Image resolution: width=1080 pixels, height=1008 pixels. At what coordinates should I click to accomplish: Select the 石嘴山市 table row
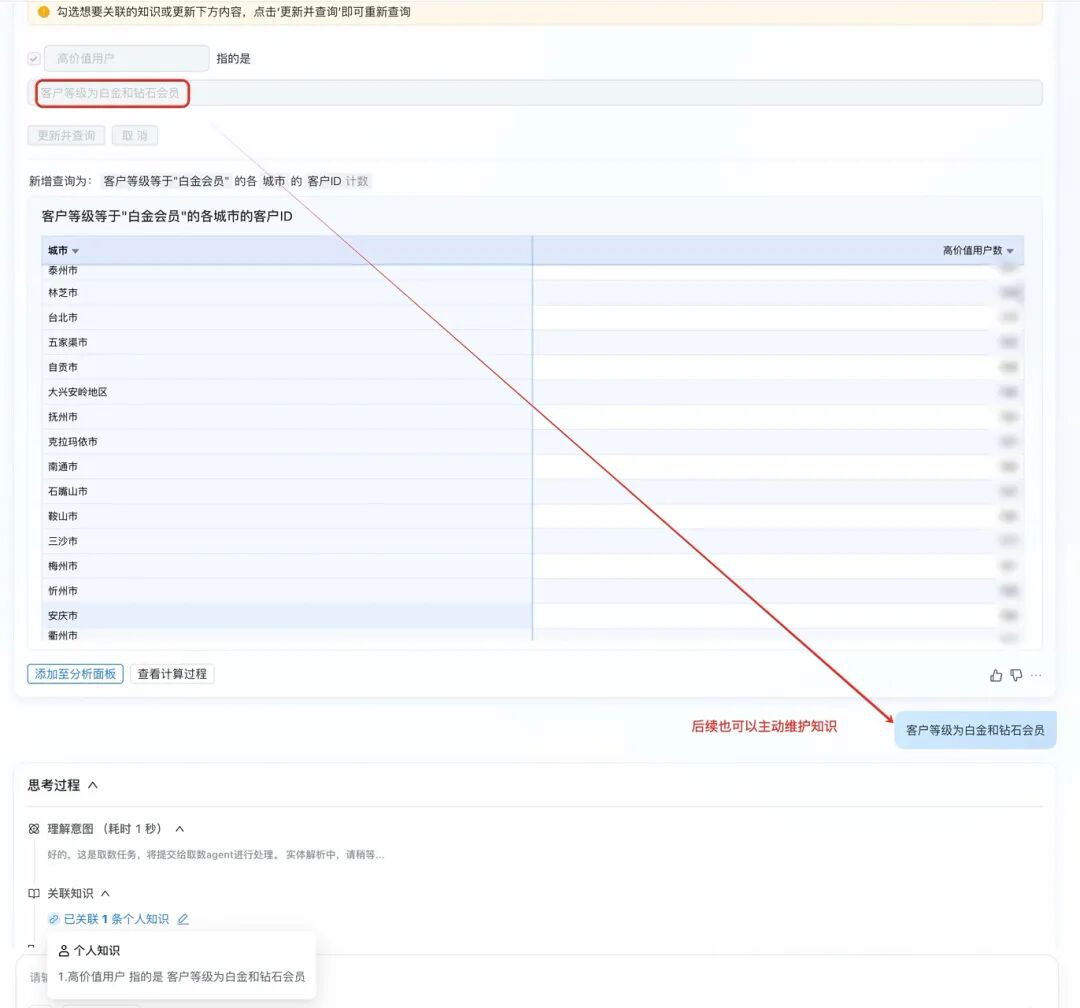tap(532, 491)
